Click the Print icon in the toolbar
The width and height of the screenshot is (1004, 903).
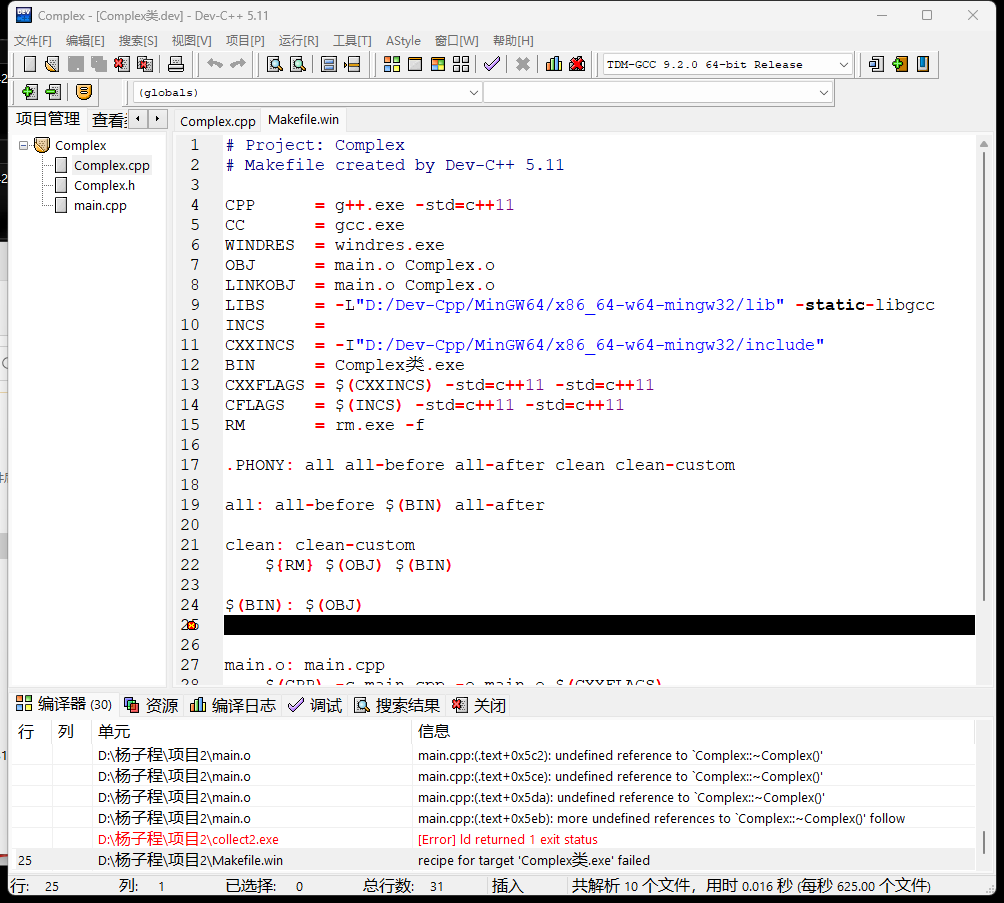[x=176, y=65]
